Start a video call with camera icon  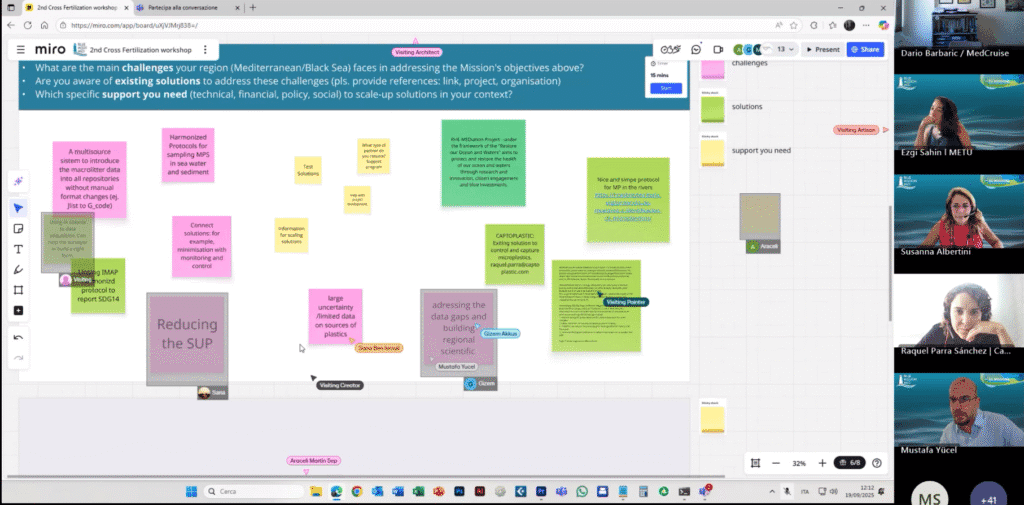click(x=718, y=49)
